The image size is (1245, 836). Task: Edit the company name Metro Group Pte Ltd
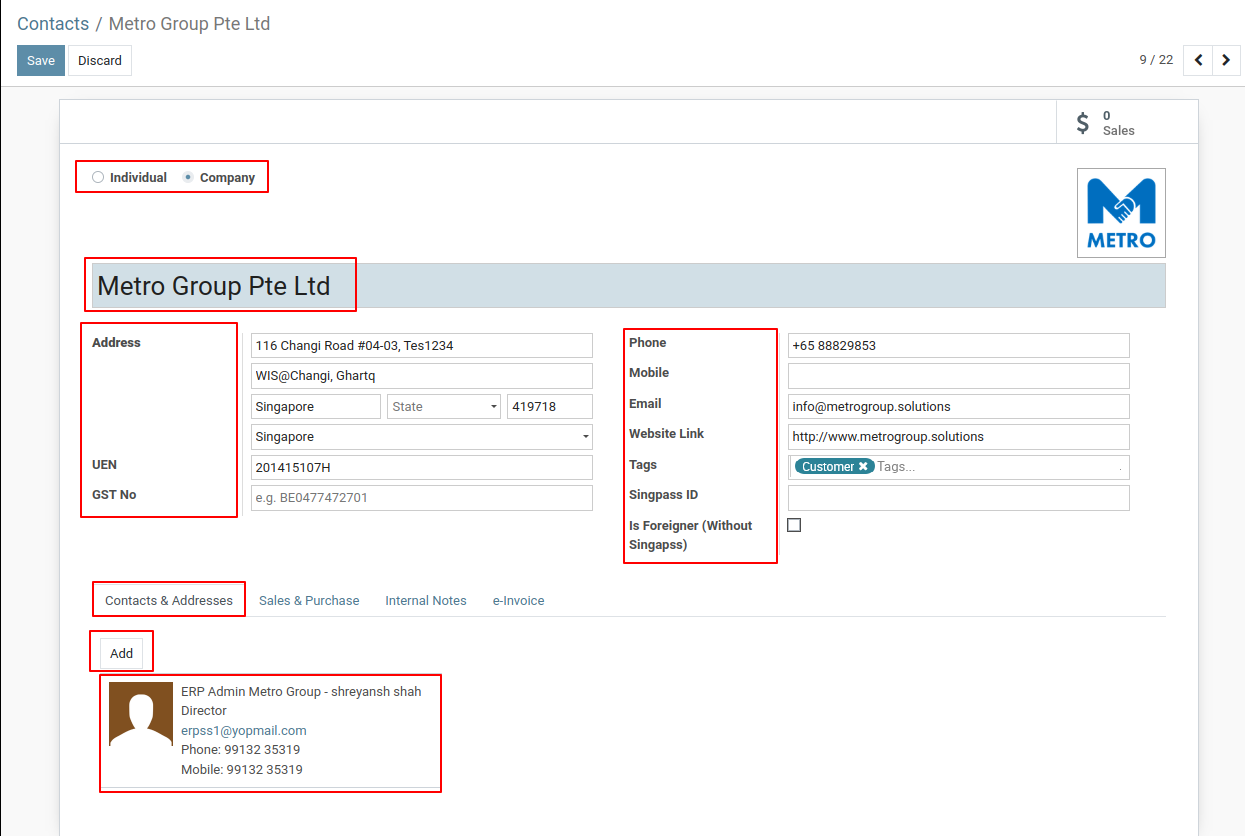tap(629, 285)
